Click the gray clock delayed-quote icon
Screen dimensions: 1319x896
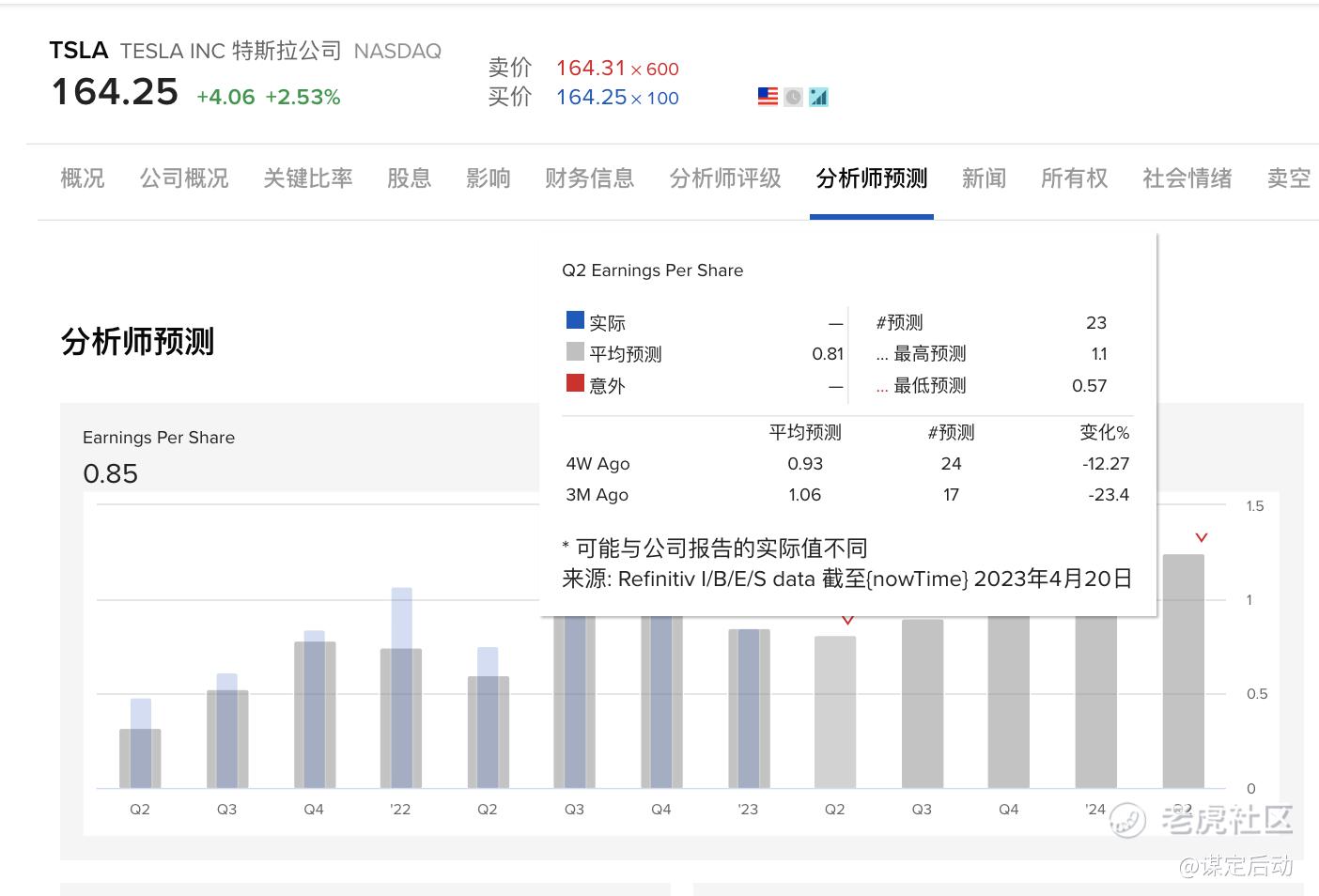(x=794, y=97)
